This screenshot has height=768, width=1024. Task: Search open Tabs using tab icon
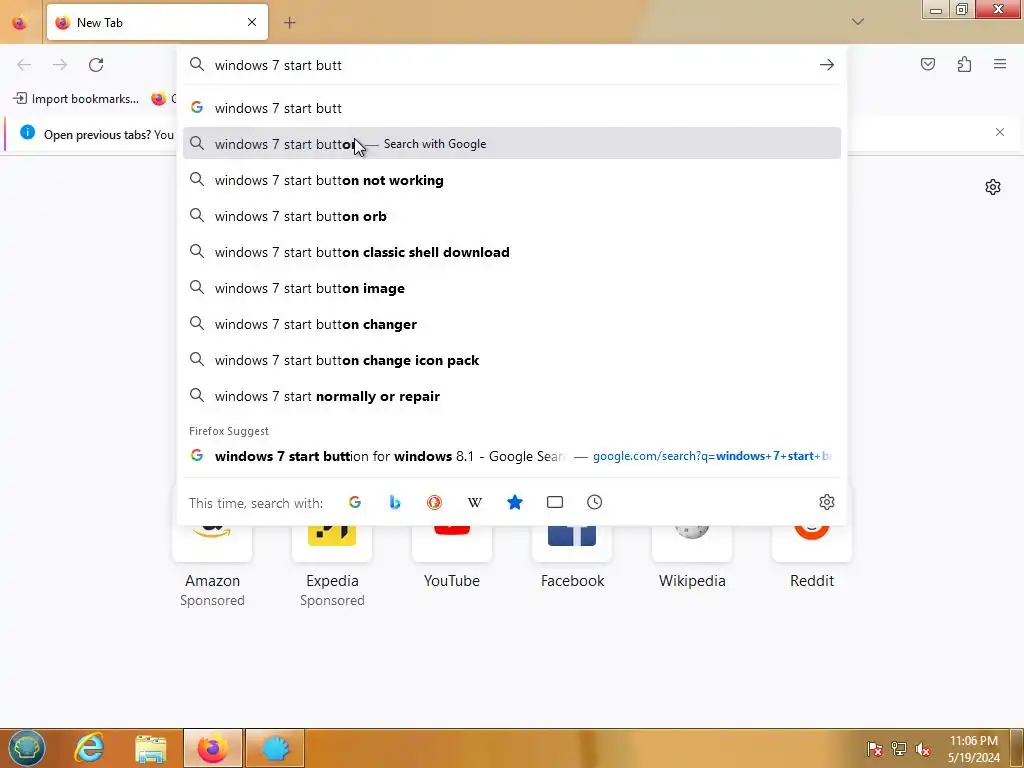[554, 502]
